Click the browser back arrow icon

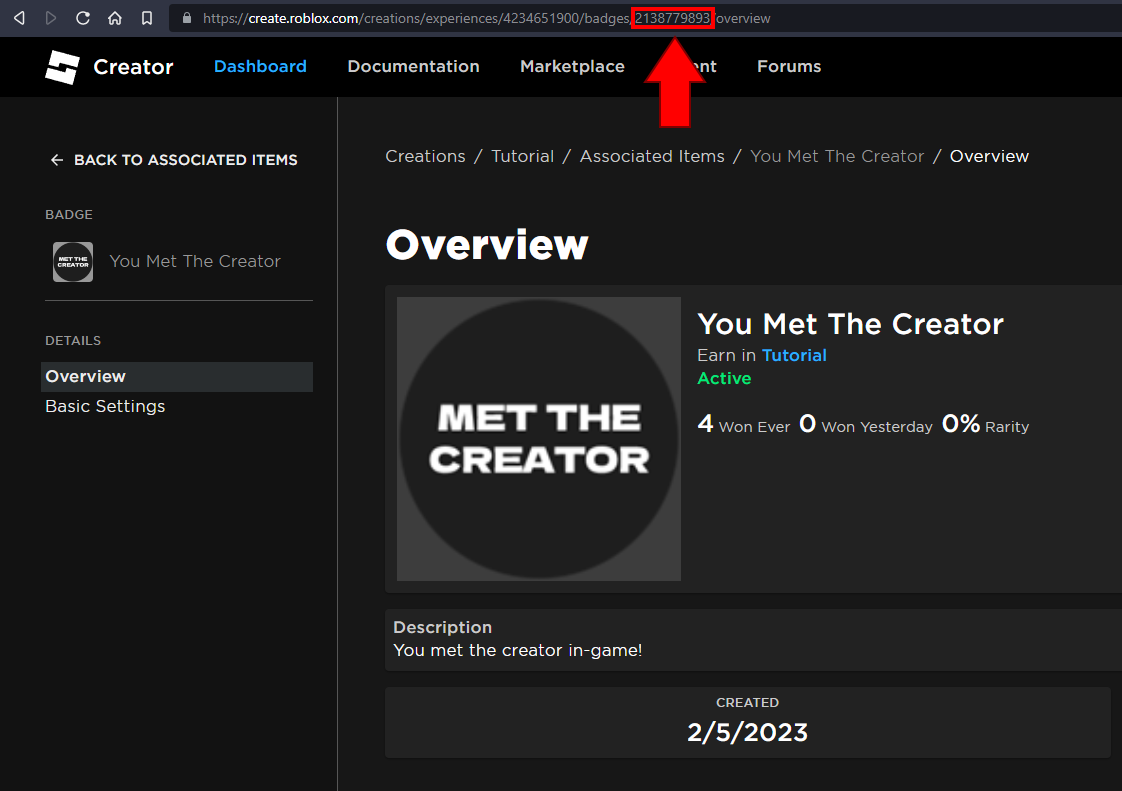pos(19,18)
